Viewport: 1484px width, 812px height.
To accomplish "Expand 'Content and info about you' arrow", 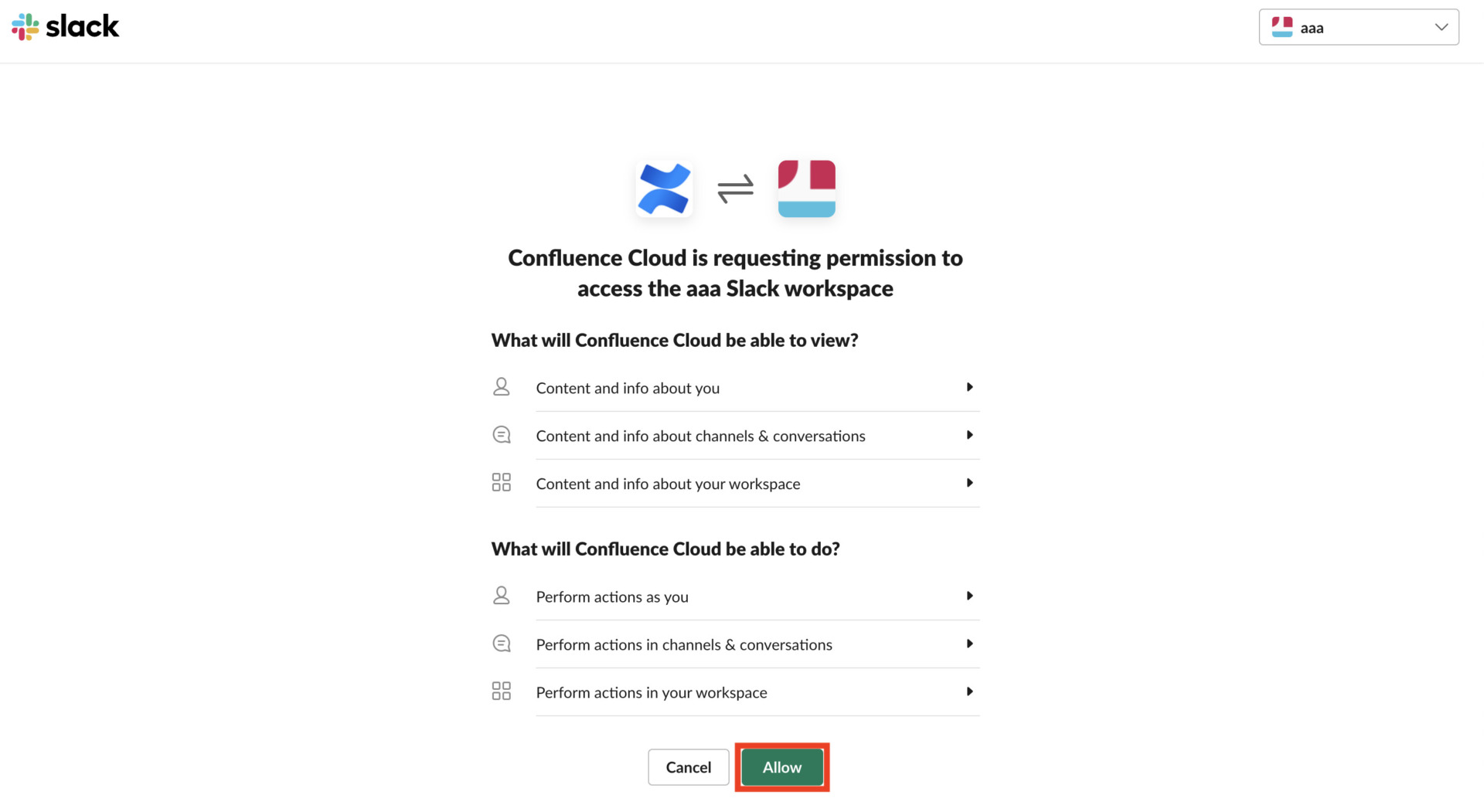I will point(969,387).
